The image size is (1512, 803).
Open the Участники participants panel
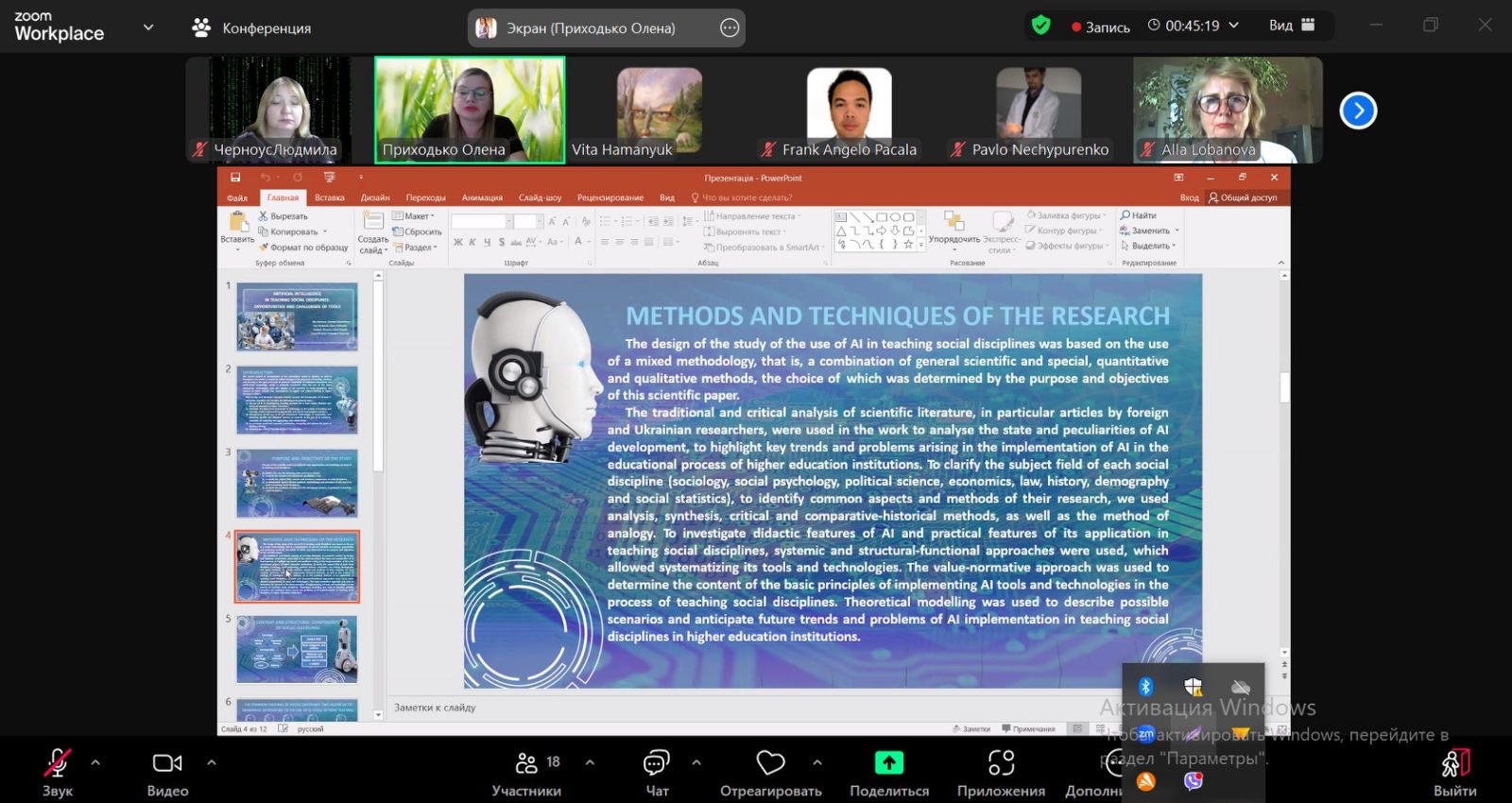(526, 771)
